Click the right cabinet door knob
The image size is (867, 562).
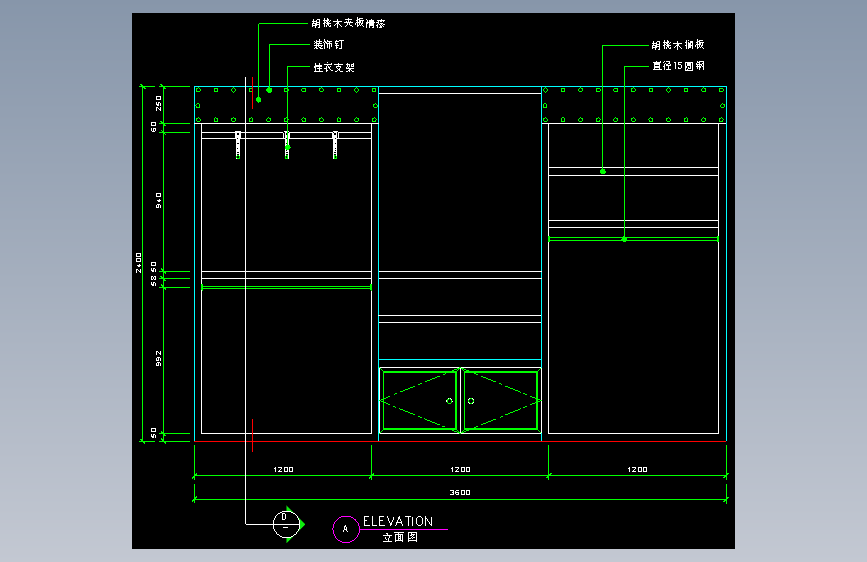[x=471, y=401]
